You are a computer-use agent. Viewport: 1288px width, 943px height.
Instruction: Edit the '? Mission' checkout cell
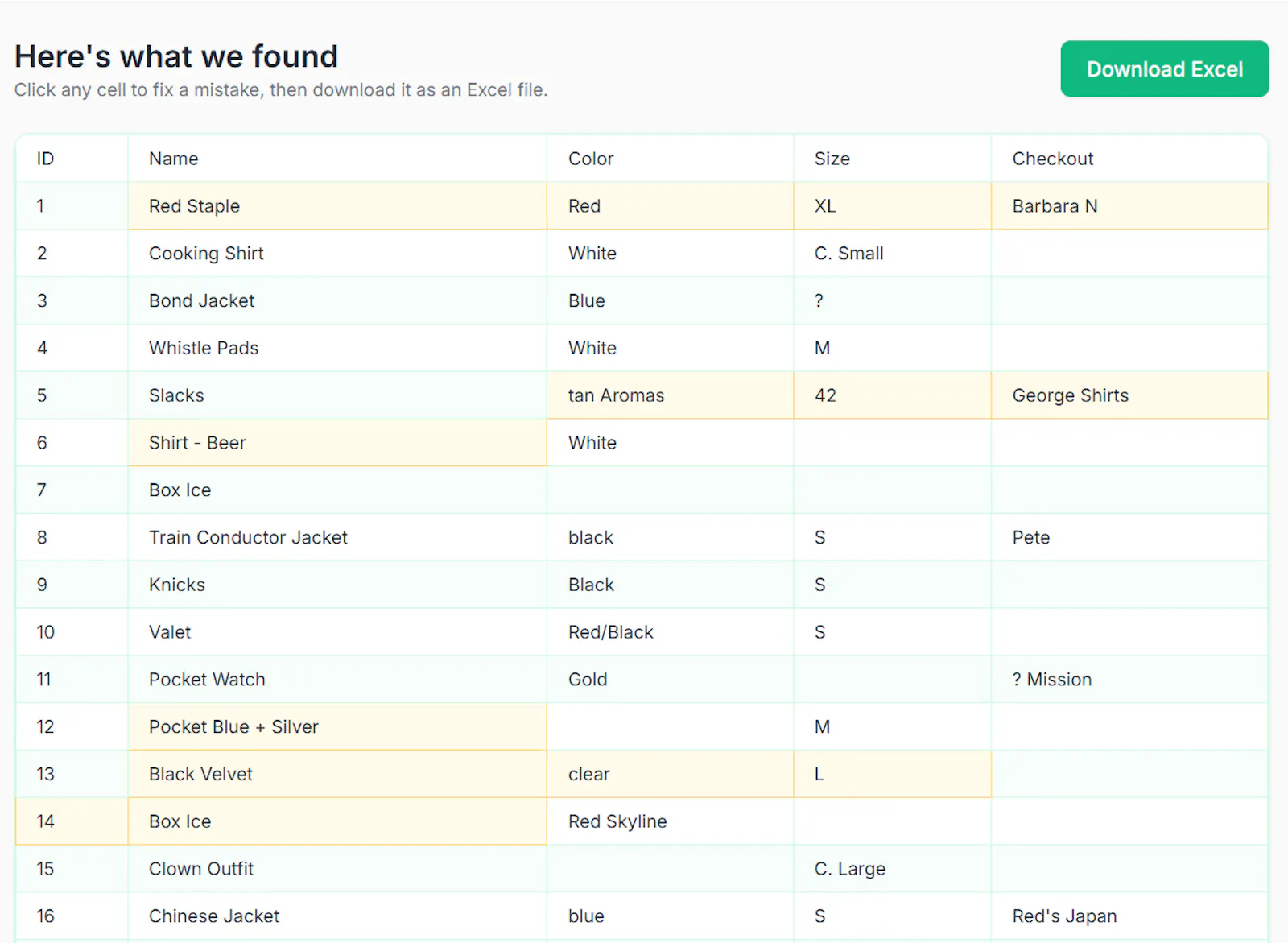[1129, 680]
